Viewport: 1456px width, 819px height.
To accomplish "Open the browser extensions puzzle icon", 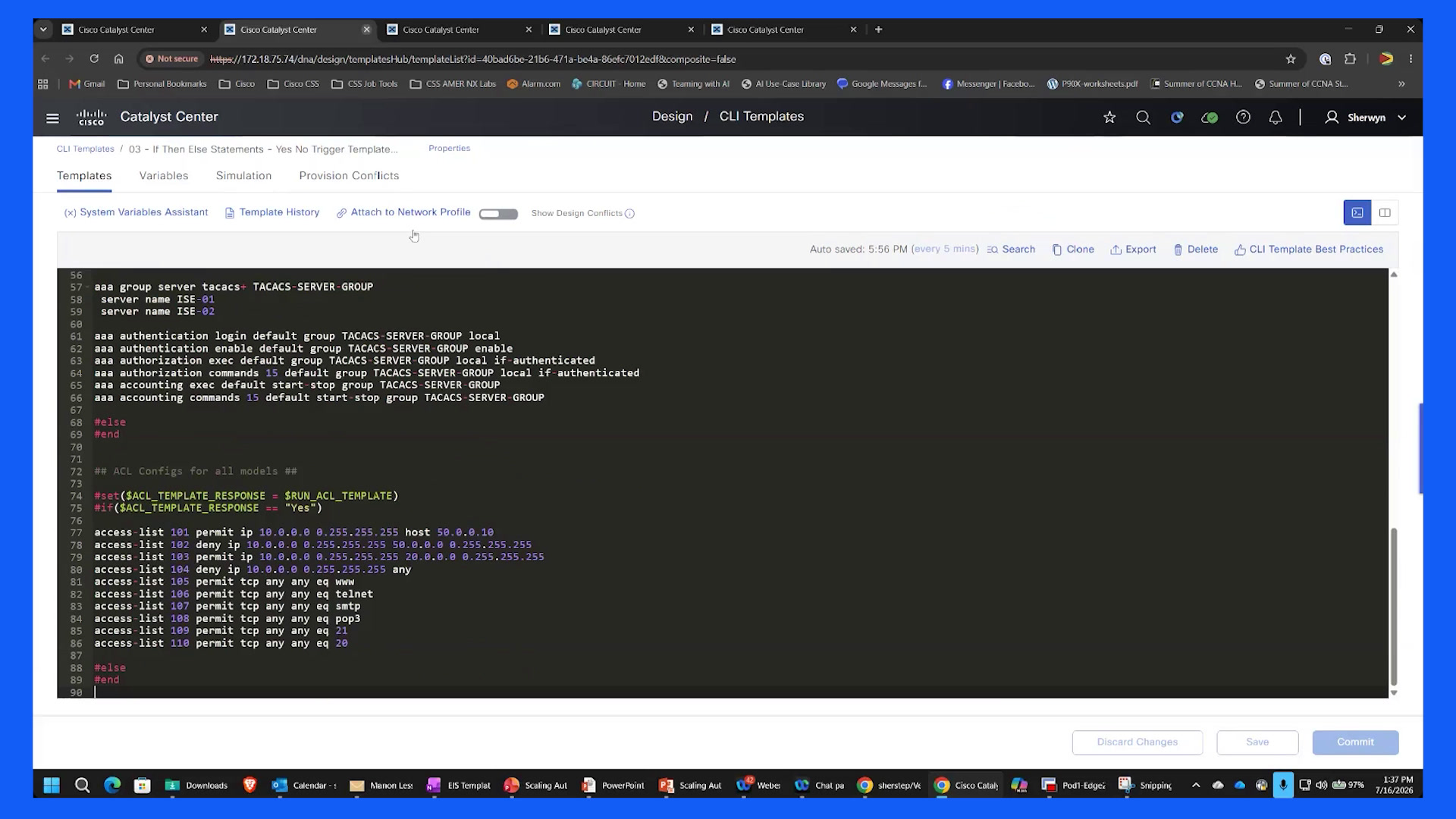I will point(1350,58).
